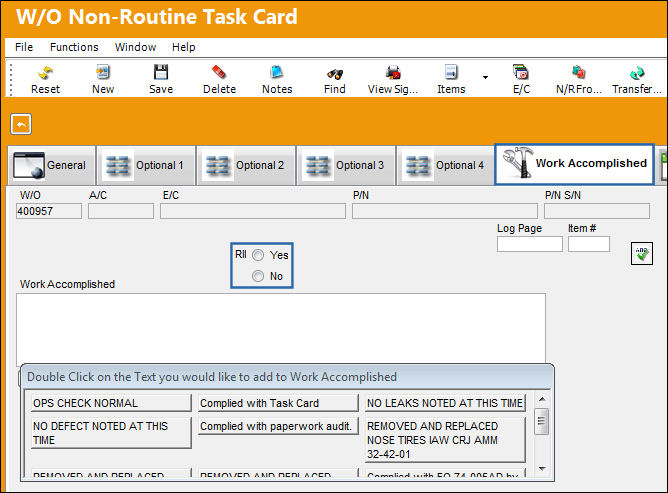The height and width of the screenshot is (493, 668).
Task: Click inside the Work Accomplished text area
Action: (x=281, y=328)
